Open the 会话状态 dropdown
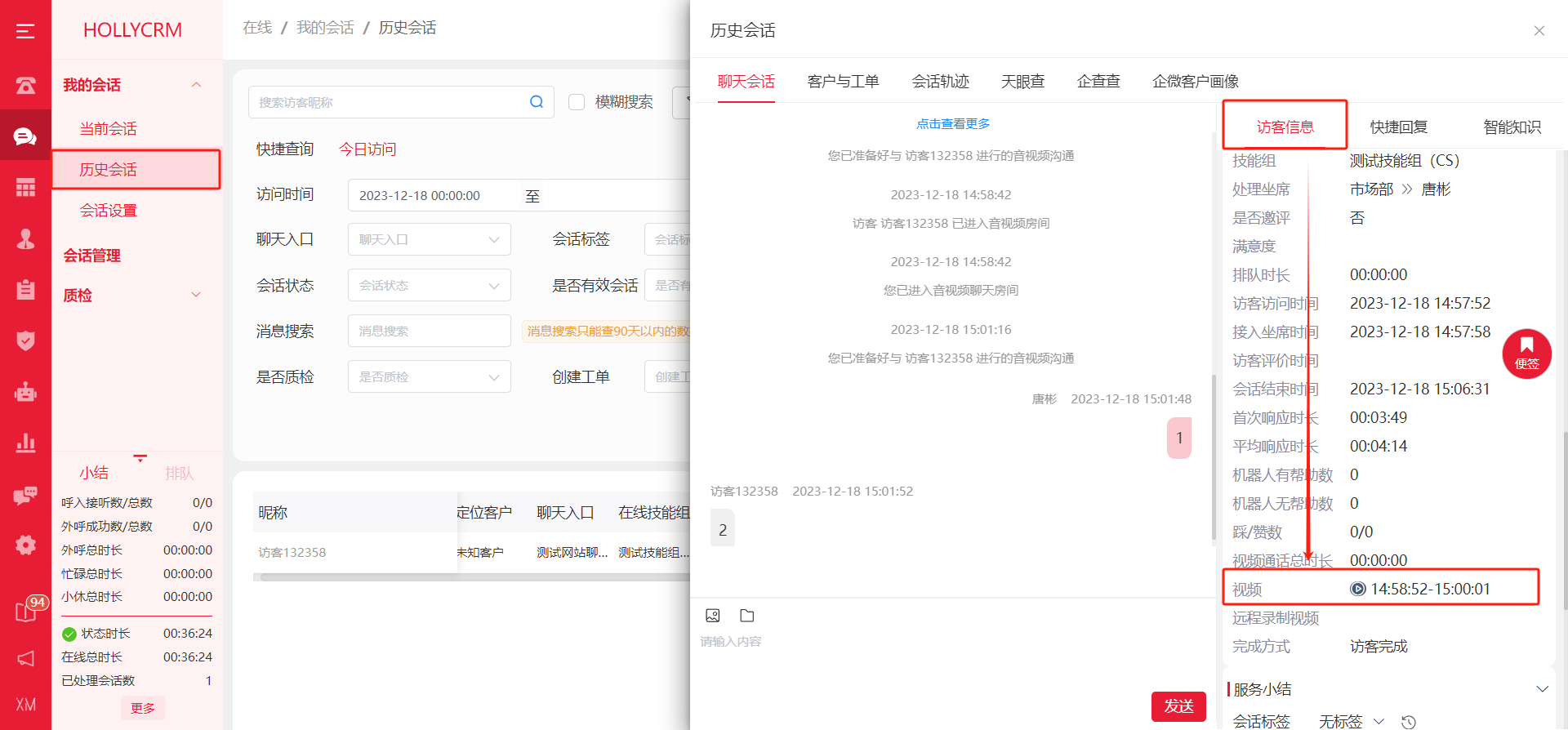This screenshot has height=730, width=1568. tap(429, 285)
